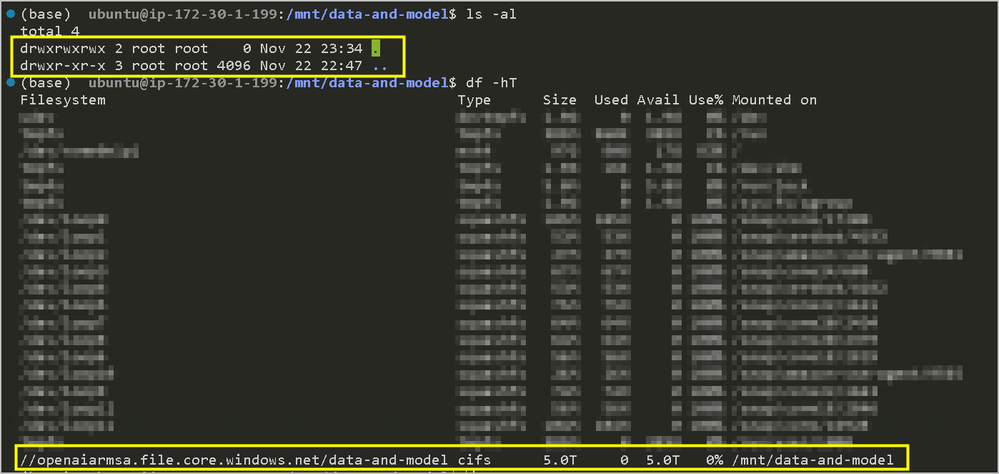This screenshot has height=474, width=999.
Task: Click the cifs filesystem type value
Action: point(475,459)
